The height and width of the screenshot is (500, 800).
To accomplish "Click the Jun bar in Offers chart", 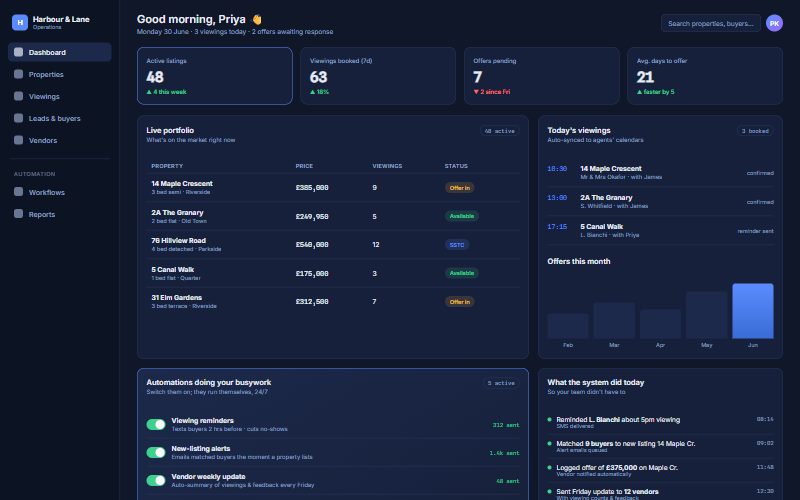I will (x=753, y=311).
